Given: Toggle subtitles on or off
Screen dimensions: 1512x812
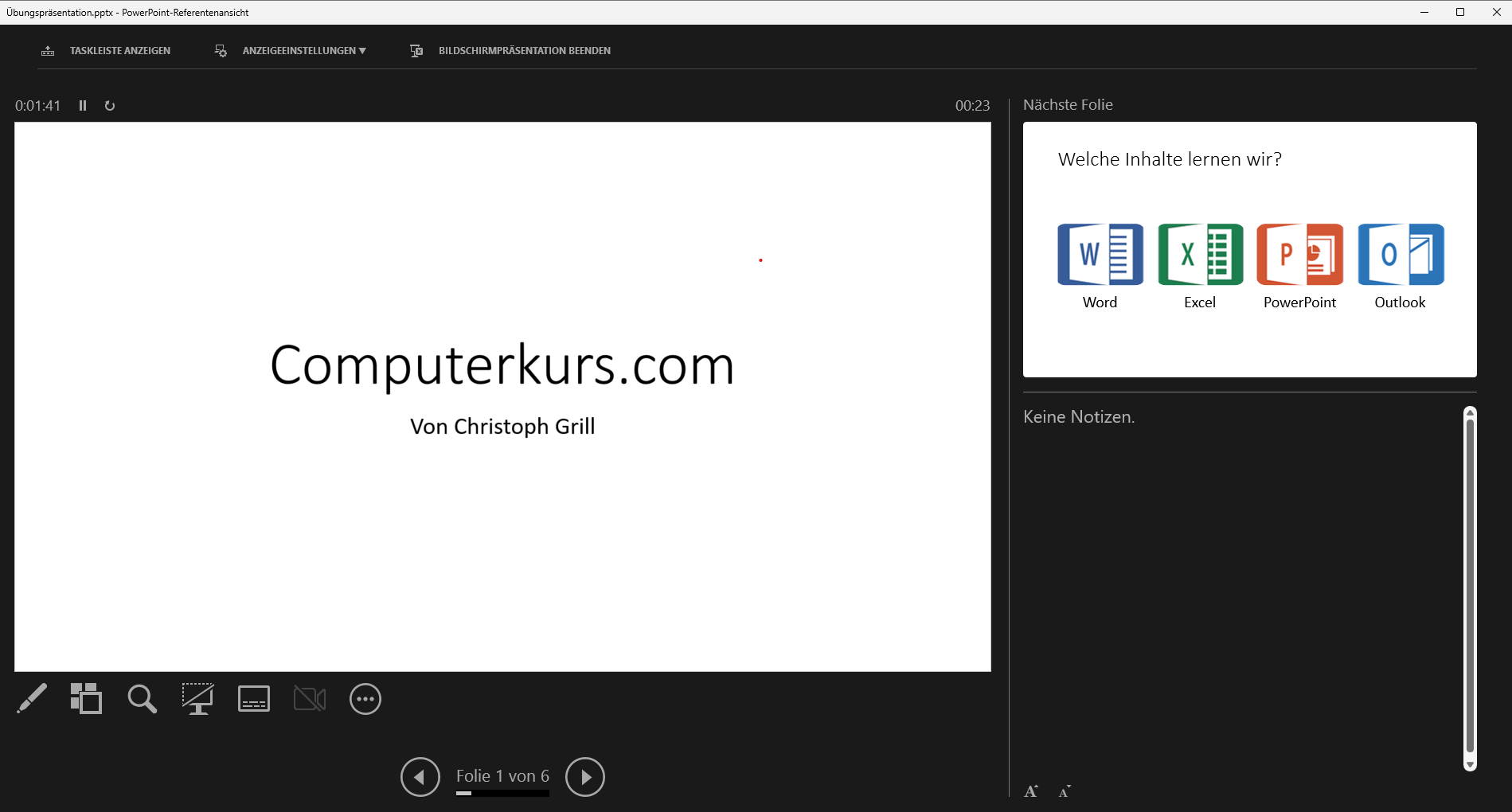Looking at the screenshot, I should 254,699.
